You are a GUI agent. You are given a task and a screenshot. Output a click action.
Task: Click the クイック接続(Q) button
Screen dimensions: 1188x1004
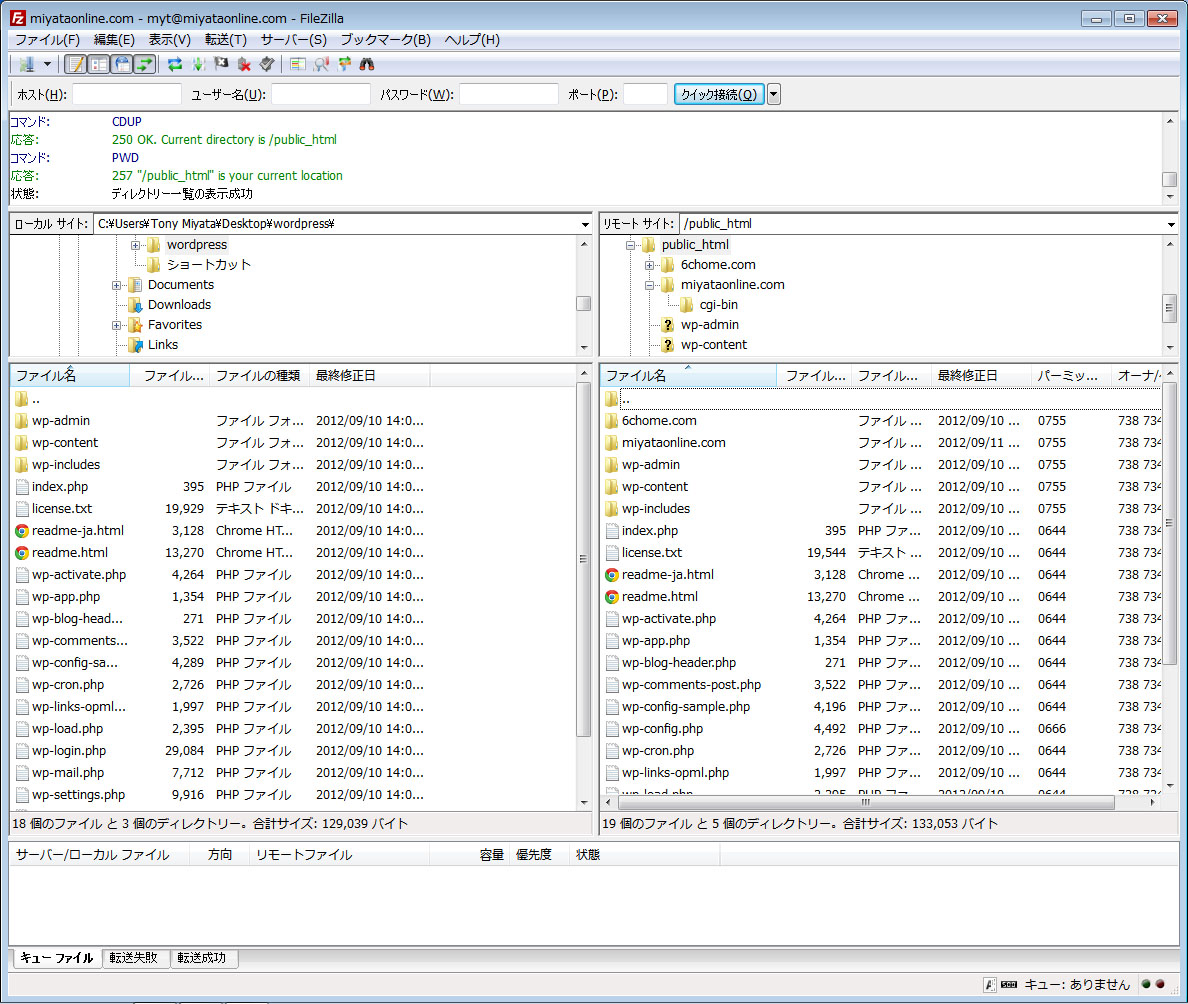point(719,94)
